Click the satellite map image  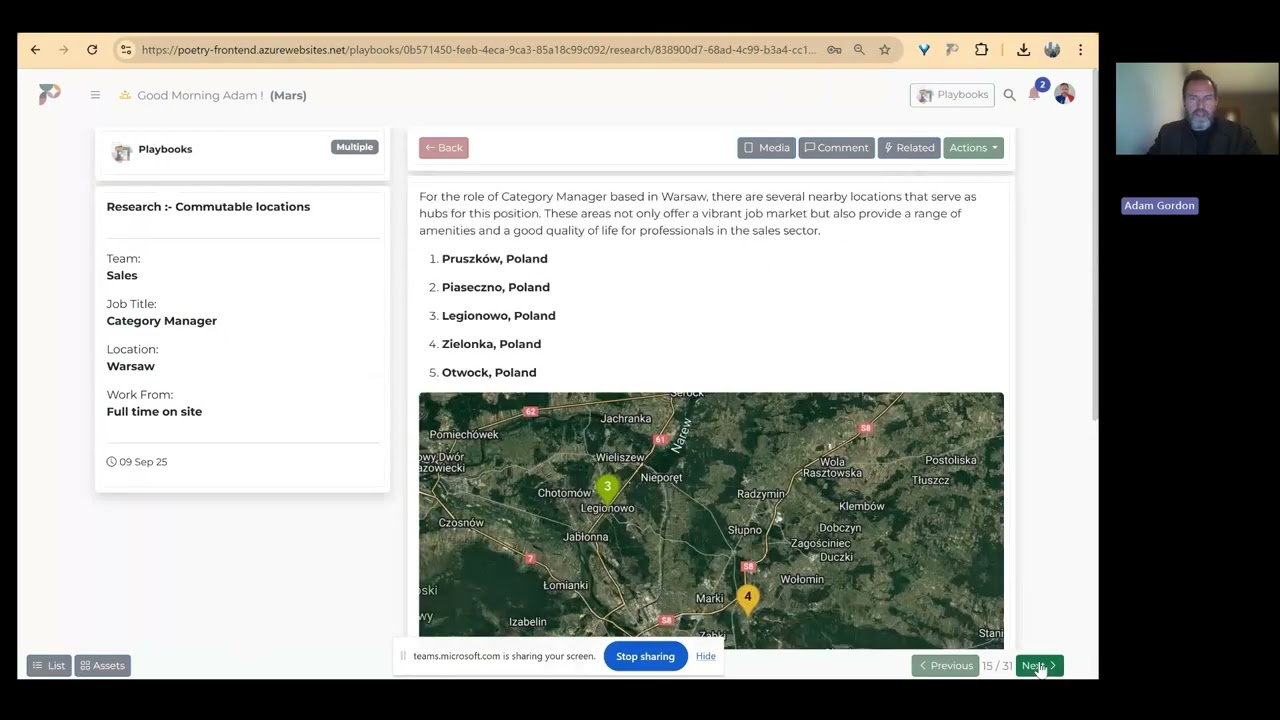[711, 520]
